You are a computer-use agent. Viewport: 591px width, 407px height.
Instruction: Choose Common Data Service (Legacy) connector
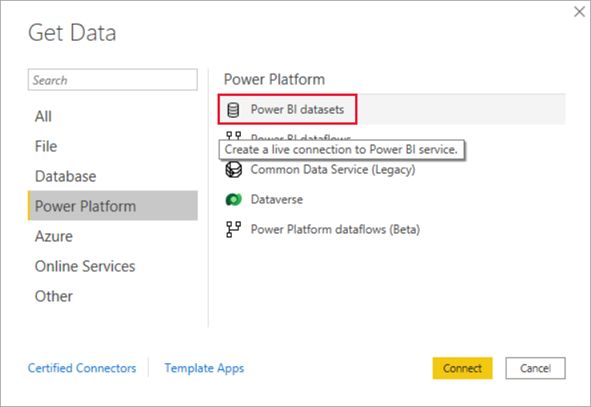tap(333, 170)
